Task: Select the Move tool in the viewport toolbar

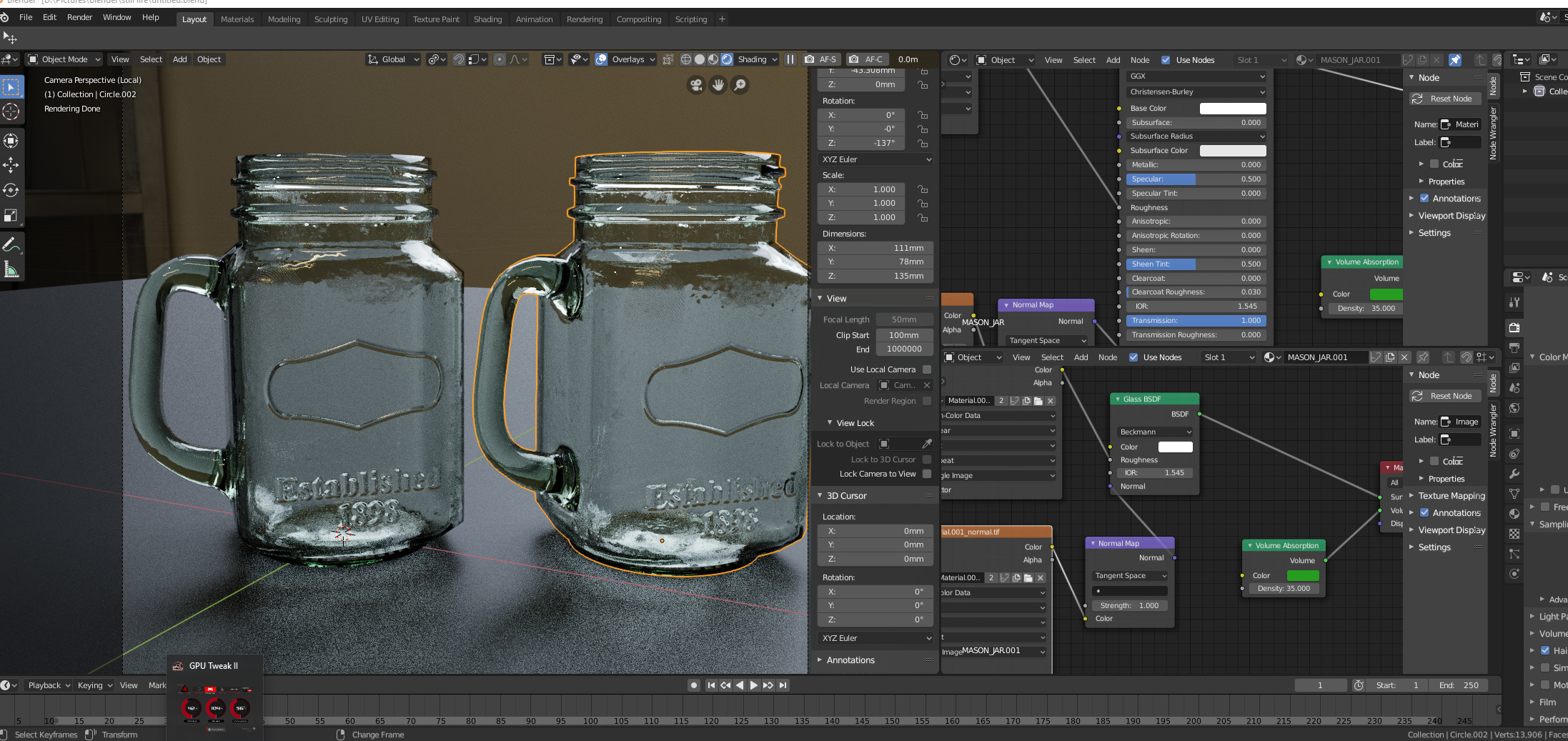Action: [x=11, y=165]
